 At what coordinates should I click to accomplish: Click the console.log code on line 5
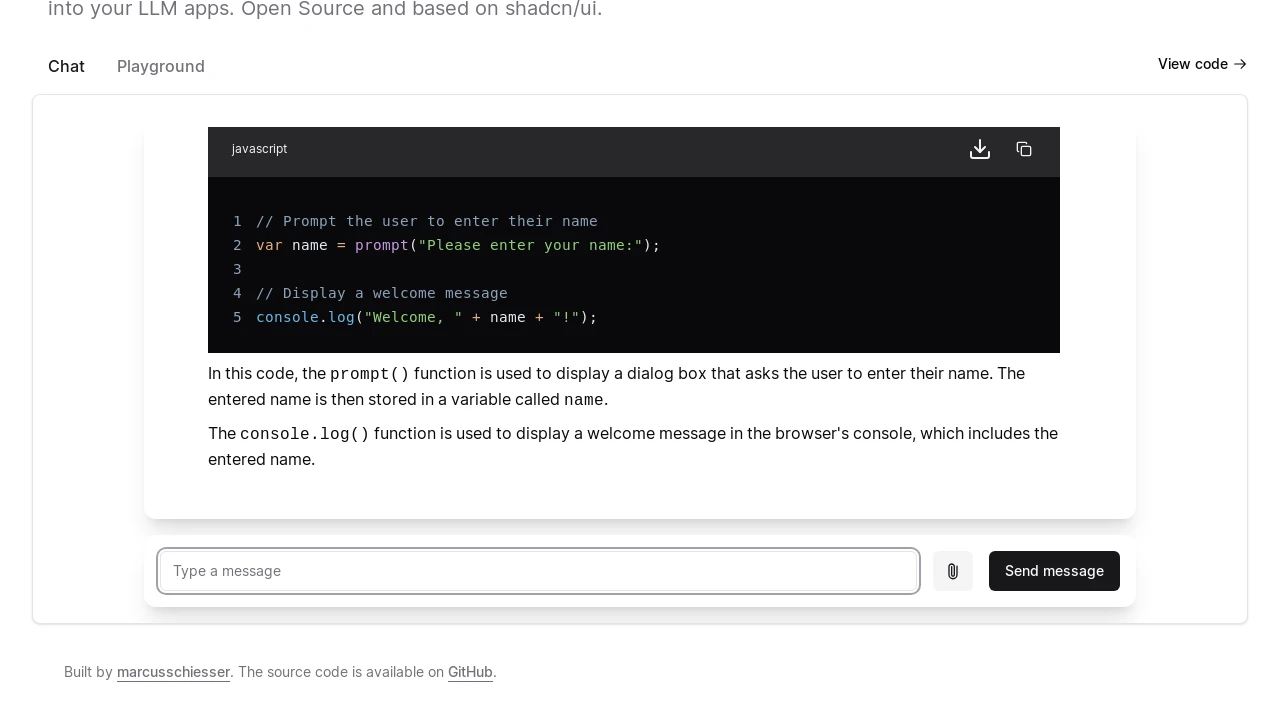(426, 317)
